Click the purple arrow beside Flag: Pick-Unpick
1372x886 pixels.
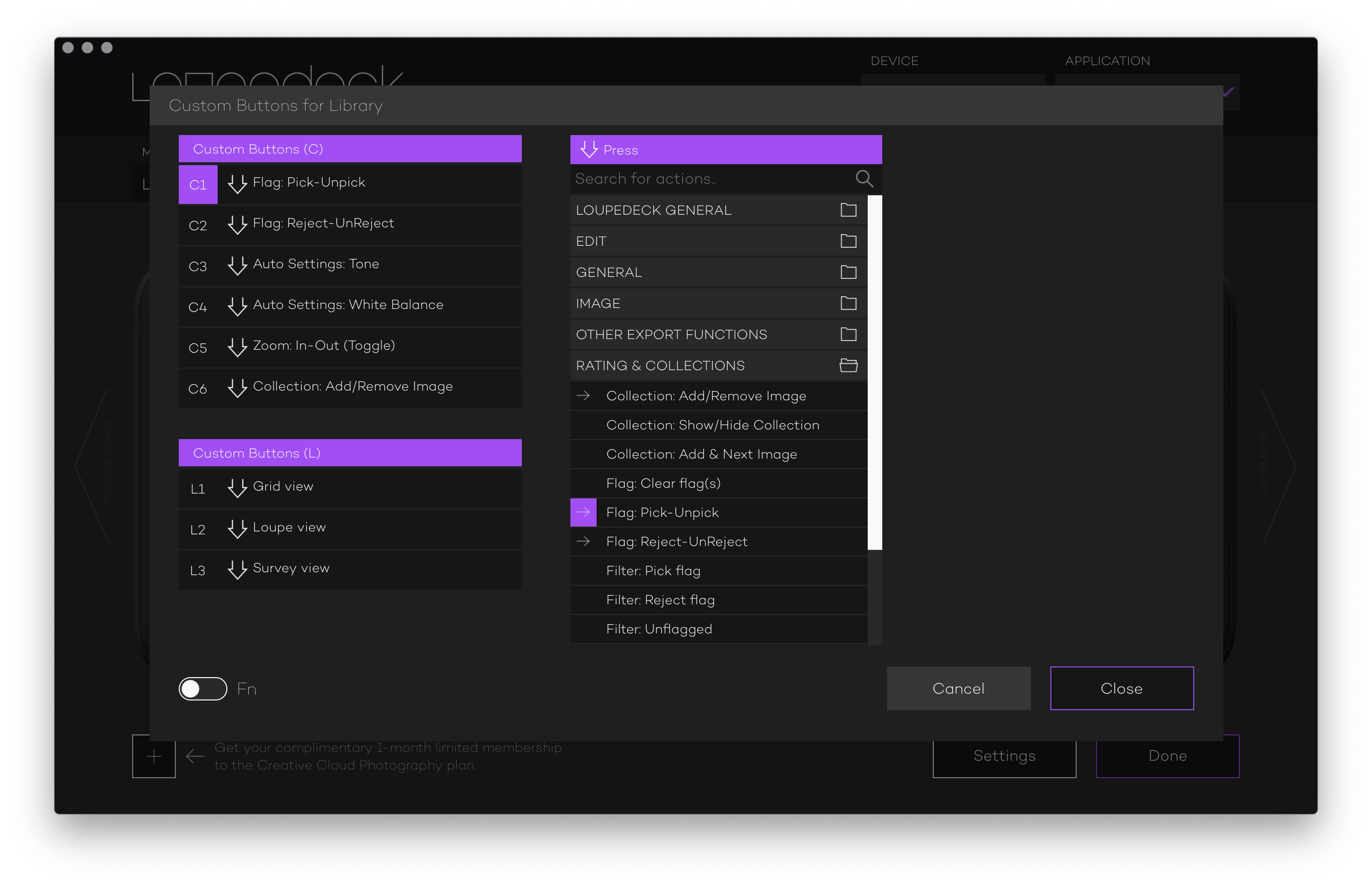583,512
